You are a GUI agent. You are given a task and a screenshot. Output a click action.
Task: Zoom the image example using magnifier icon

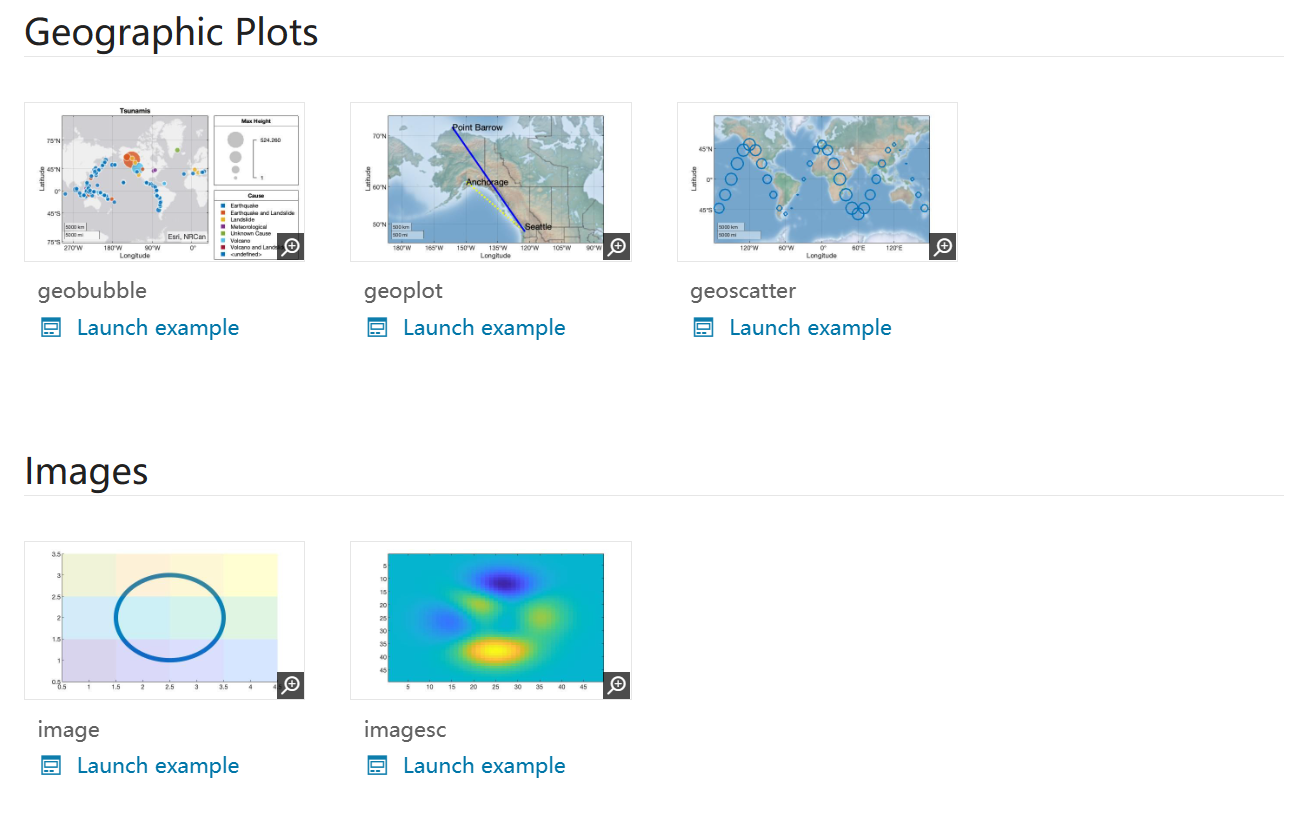coord(290,685)
